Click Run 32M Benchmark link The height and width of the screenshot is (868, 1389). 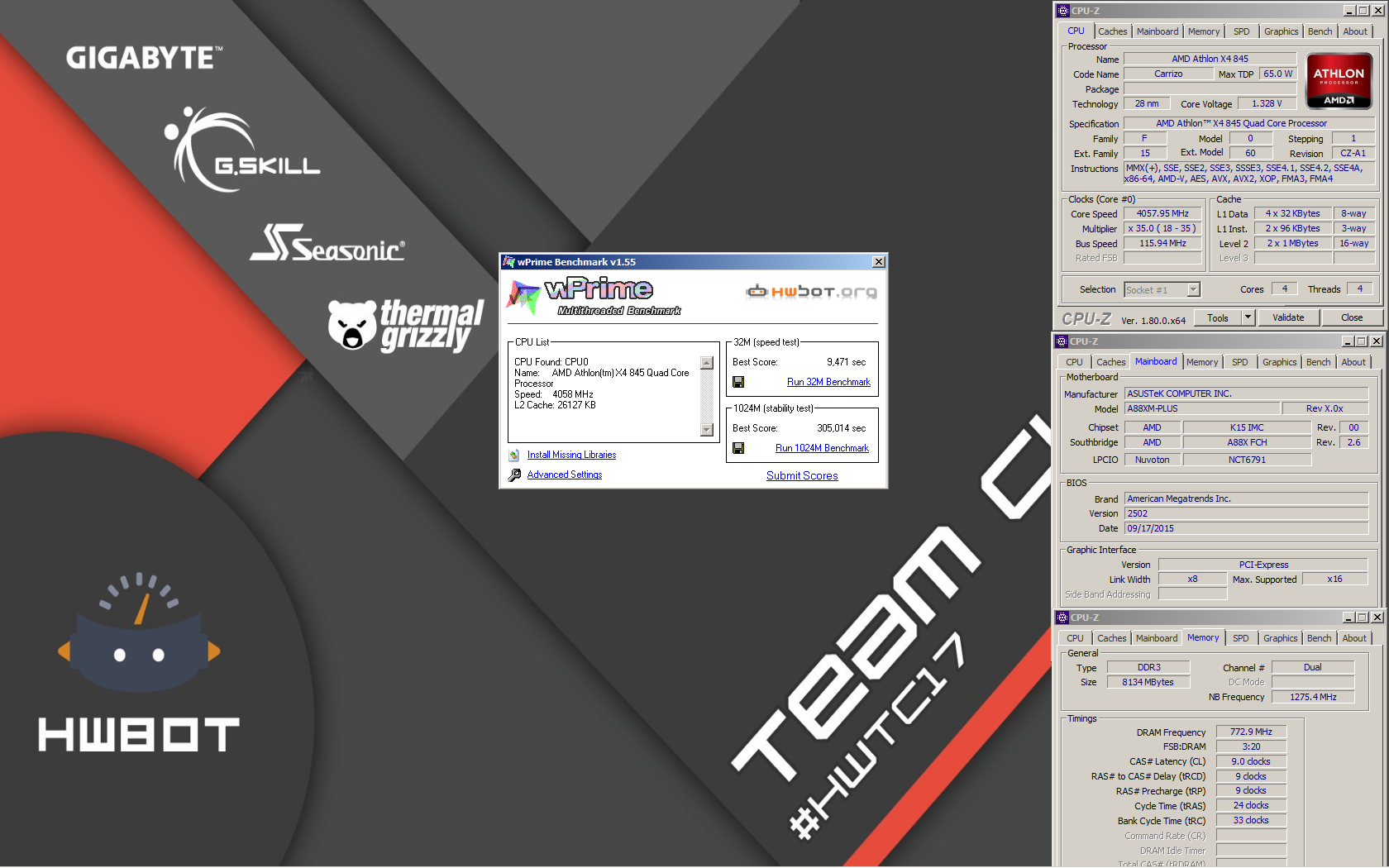[x=828, y=382]
